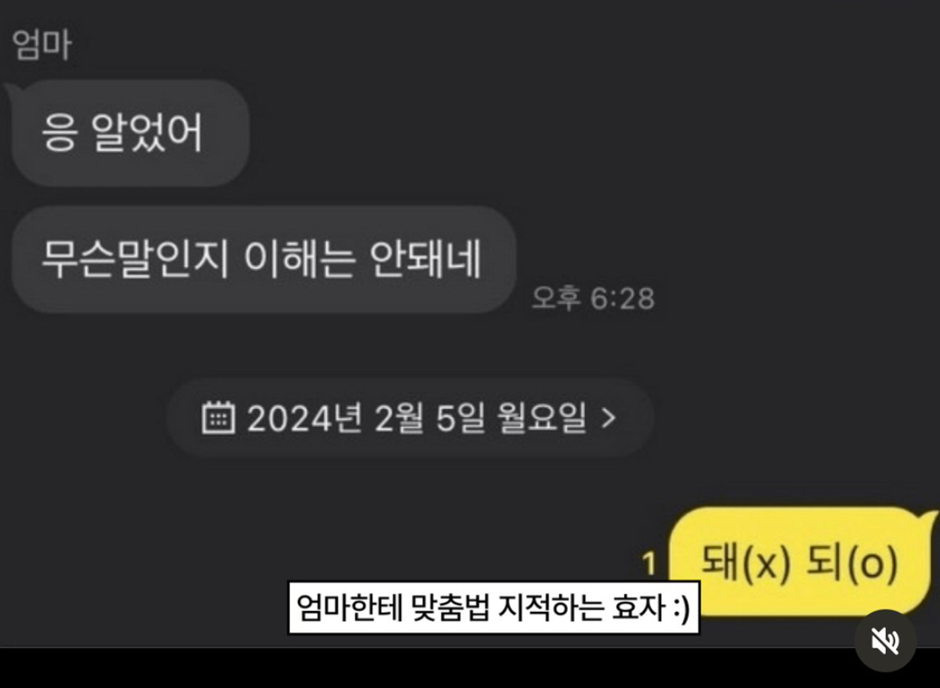Click the '오후 6:28' timestamp
Viewport: 940px width, 688px height.
tap(593, 298)
